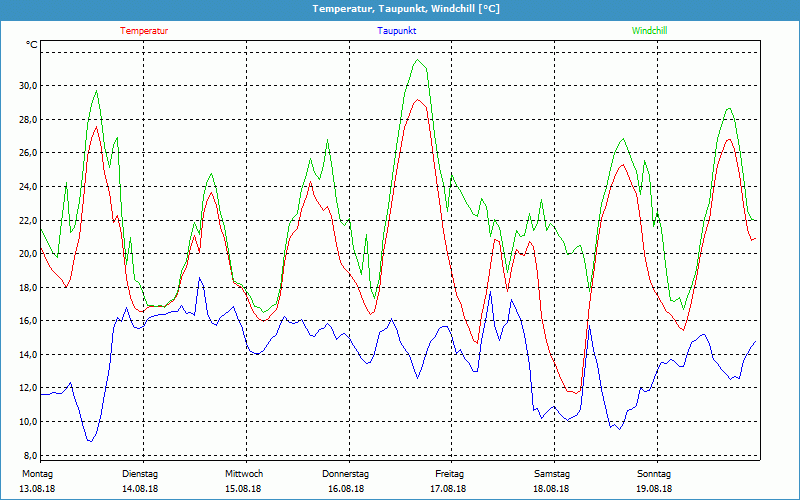Click the Mittwoch day label

click(244, 474)
